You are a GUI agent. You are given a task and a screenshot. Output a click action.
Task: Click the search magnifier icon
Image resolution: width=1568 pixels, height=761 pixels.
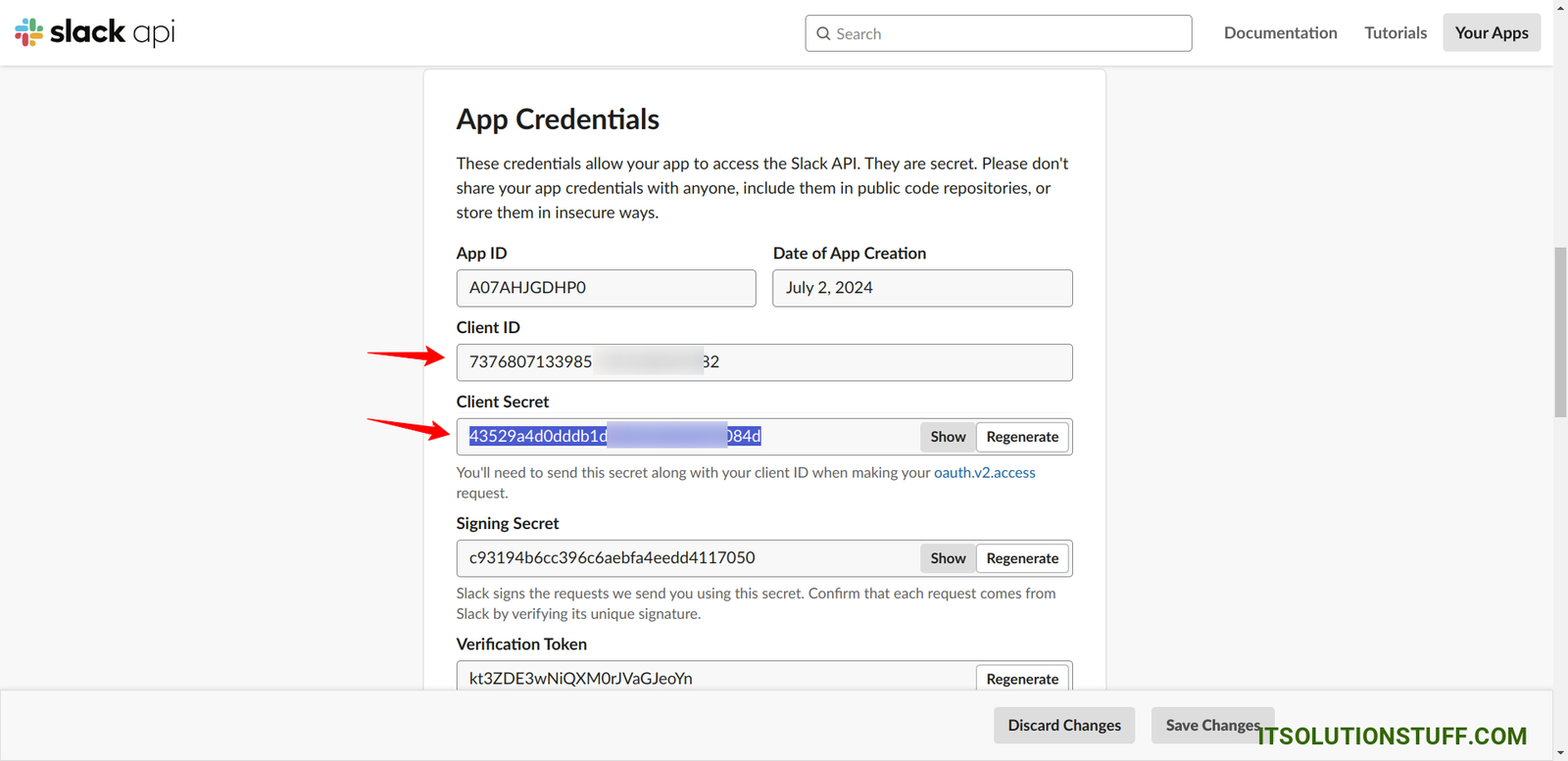823,33
